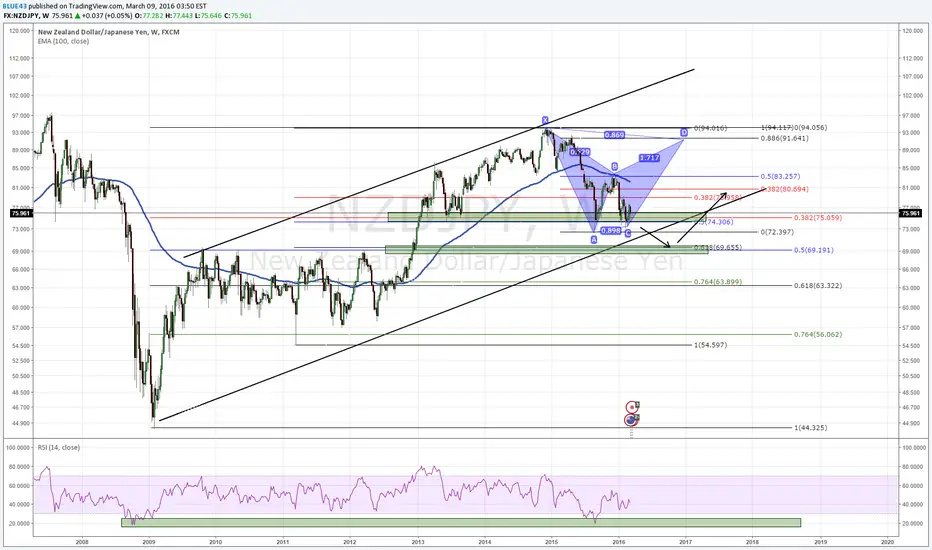Click the 2016 label on time axis

[619, 542]
